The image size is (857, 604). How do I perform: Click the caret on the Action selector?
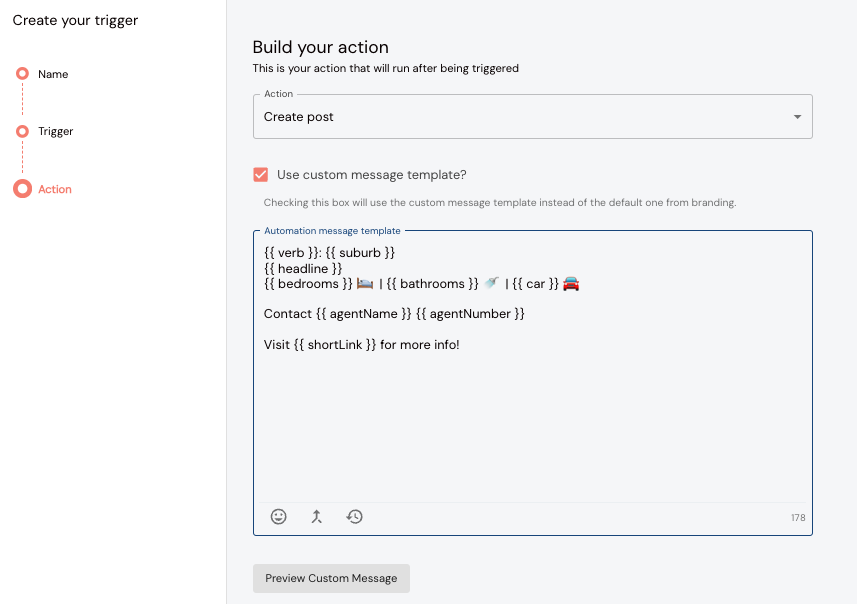(798, 116)
